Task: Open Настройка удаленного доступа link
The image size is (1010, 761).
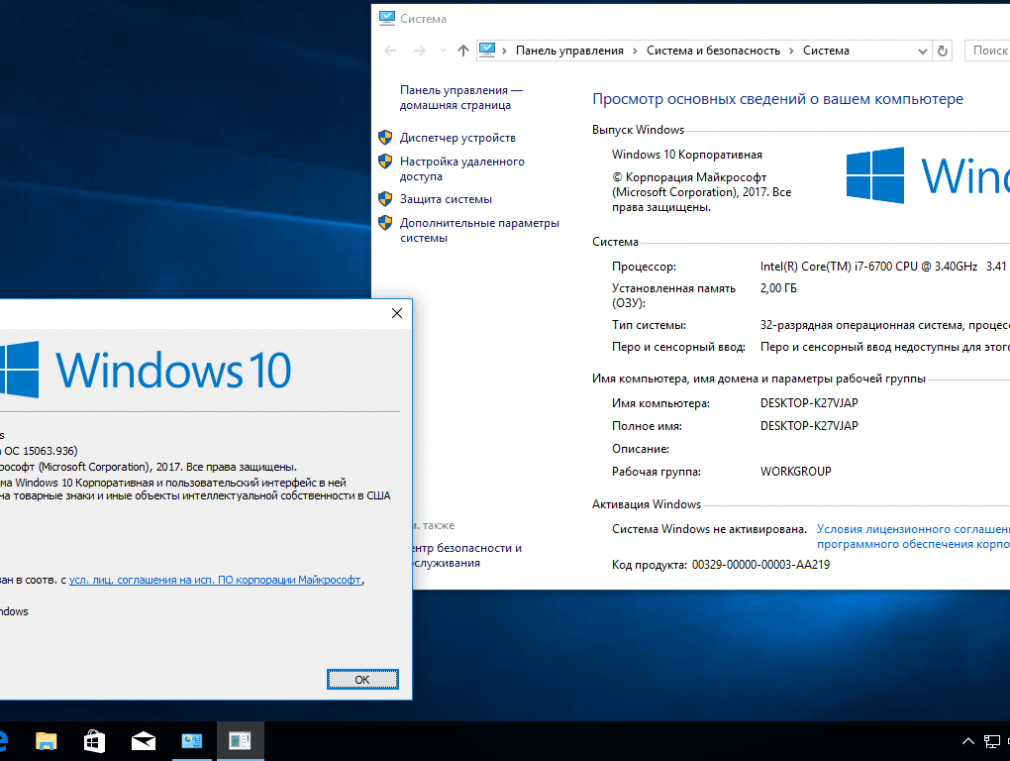Action: (462, 169)
